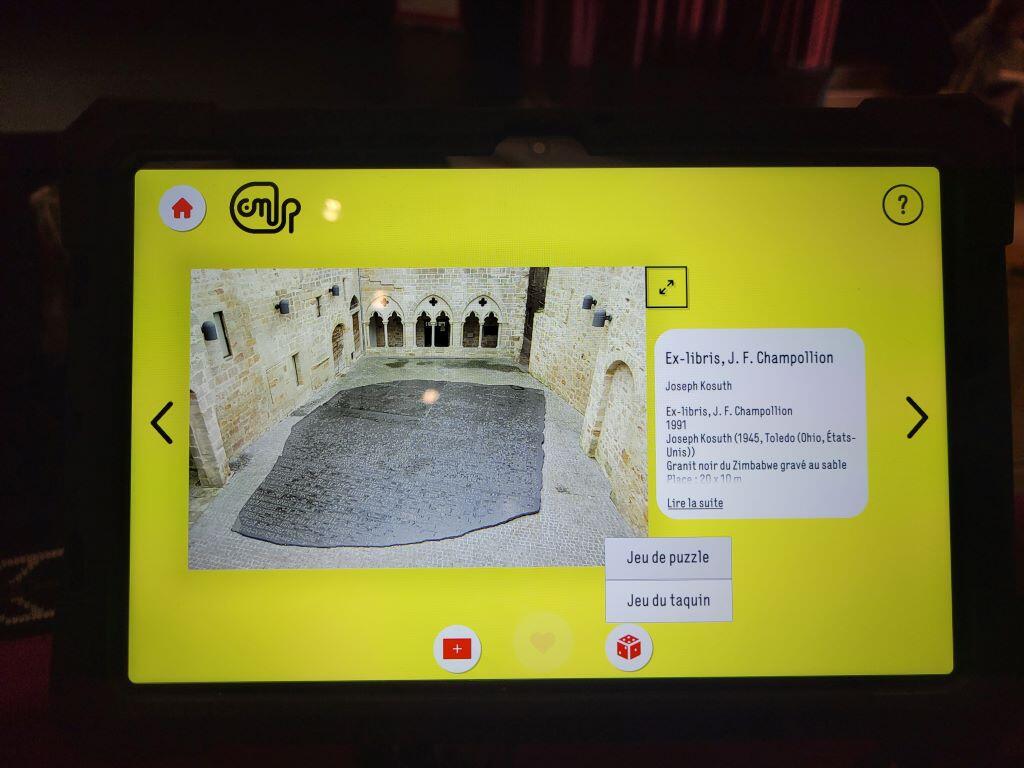Open the Lire la suite link
This screenshot has height=768, width=1024.
click(695, 503)
